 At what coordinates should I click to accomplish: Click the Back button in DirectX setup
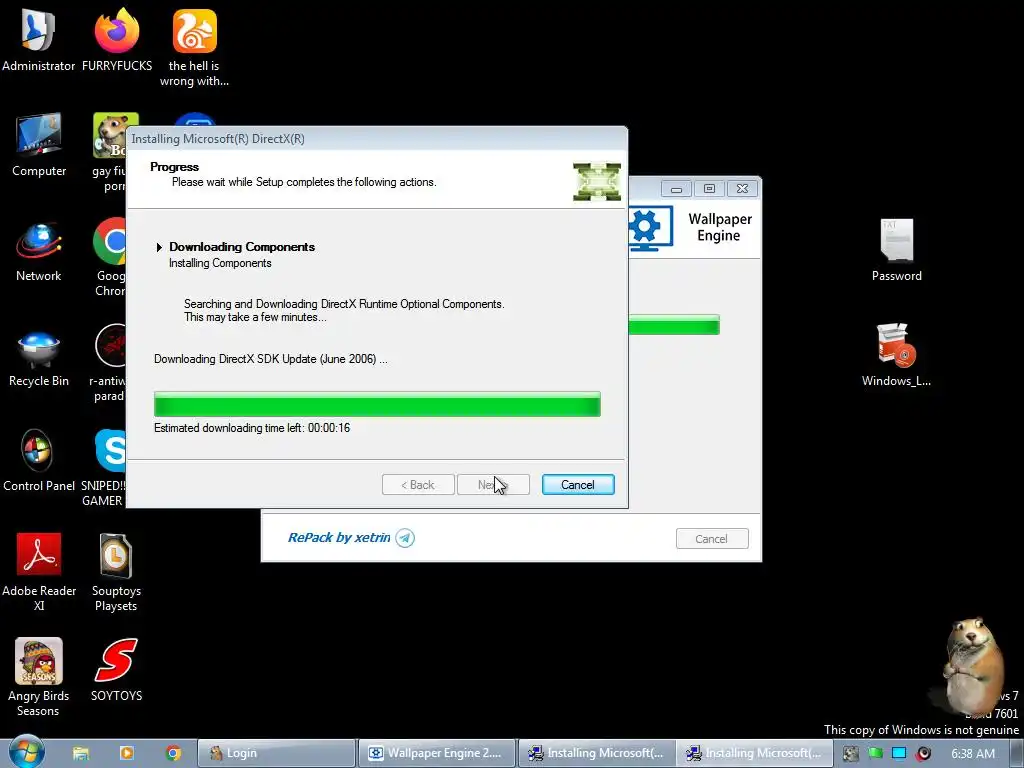(x=418, y=485)
